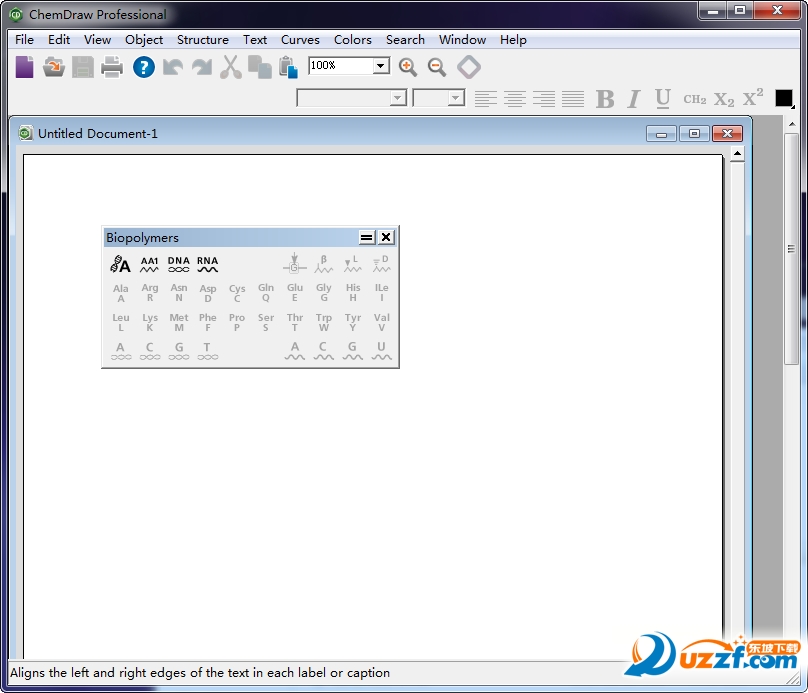Select the beta amino acid option icon

tap(324, 264)
